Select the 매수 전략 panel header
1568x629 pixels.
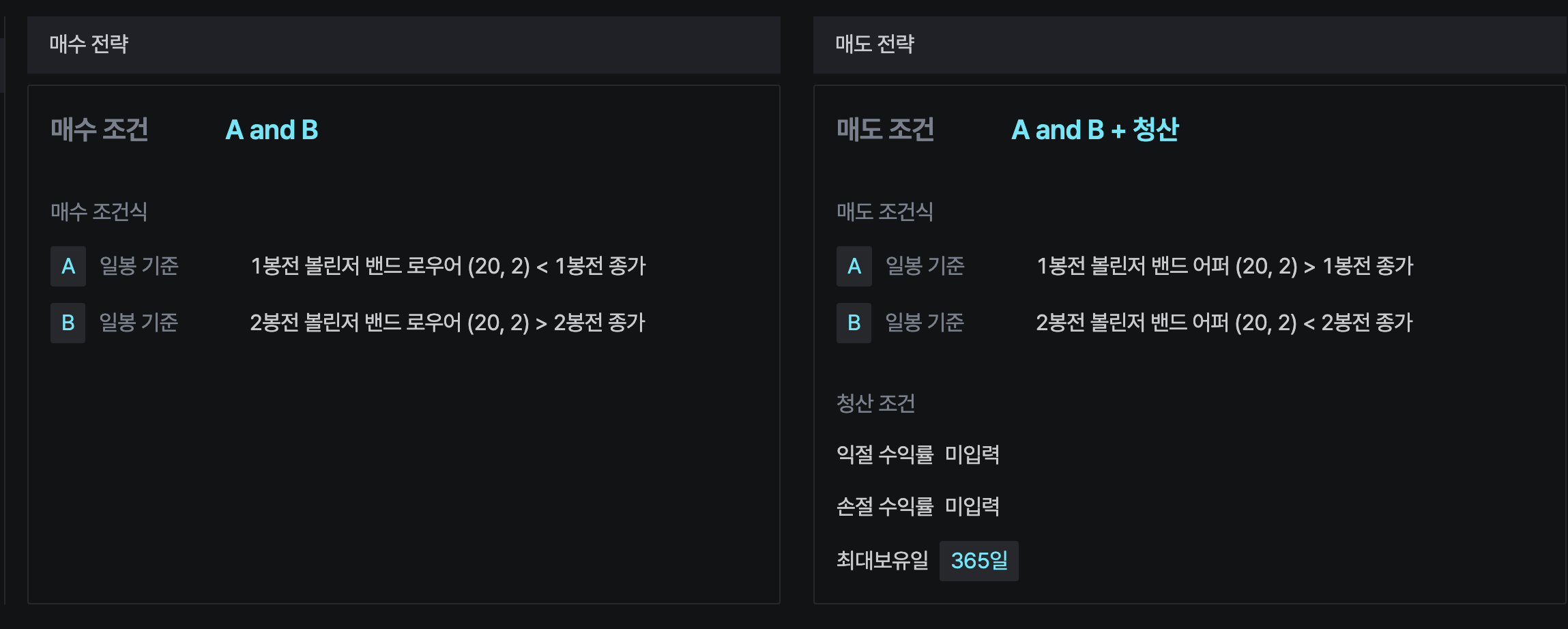[x=89, y=44]
